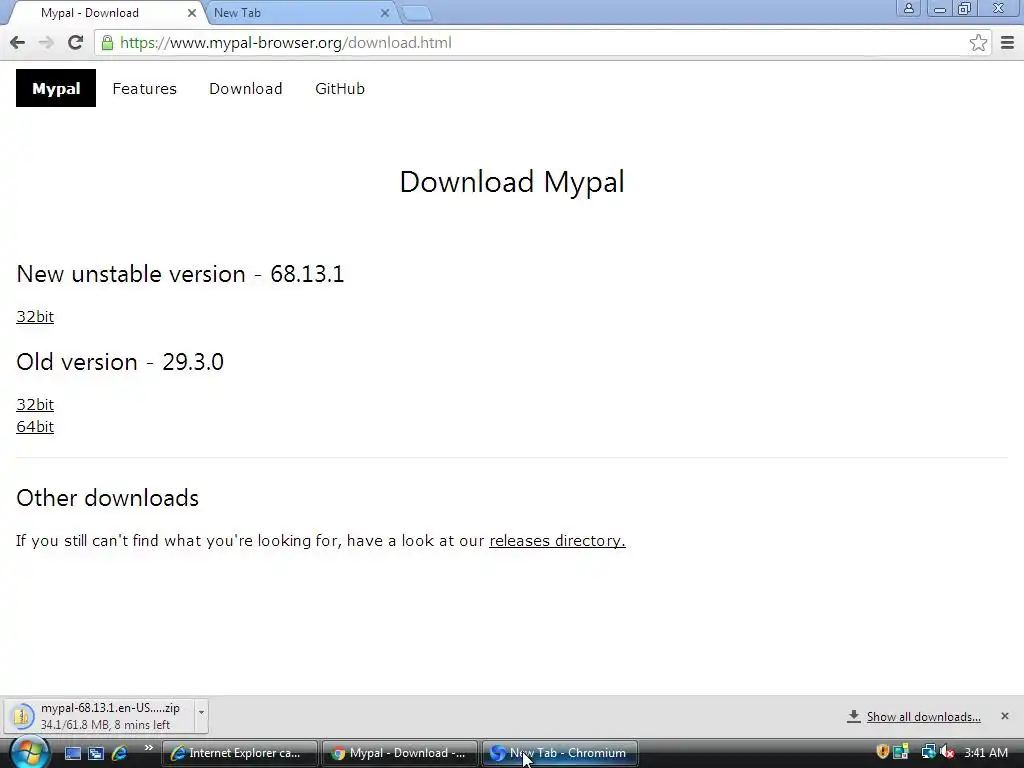Click the Show Desktop quick launch icon
Viewport: 1024px width, 768px height.
(x=73, y=753)
